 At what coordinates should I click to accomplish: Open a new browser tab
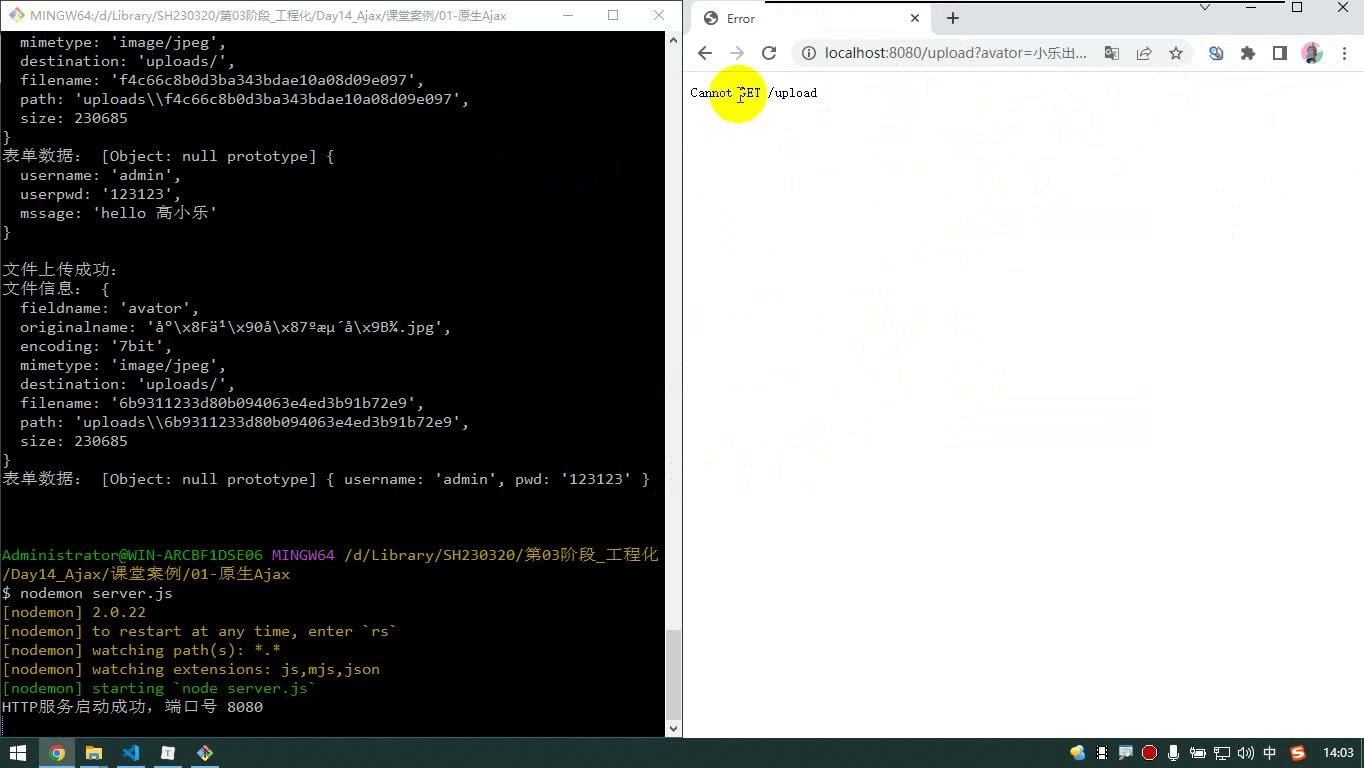(953, 18)
